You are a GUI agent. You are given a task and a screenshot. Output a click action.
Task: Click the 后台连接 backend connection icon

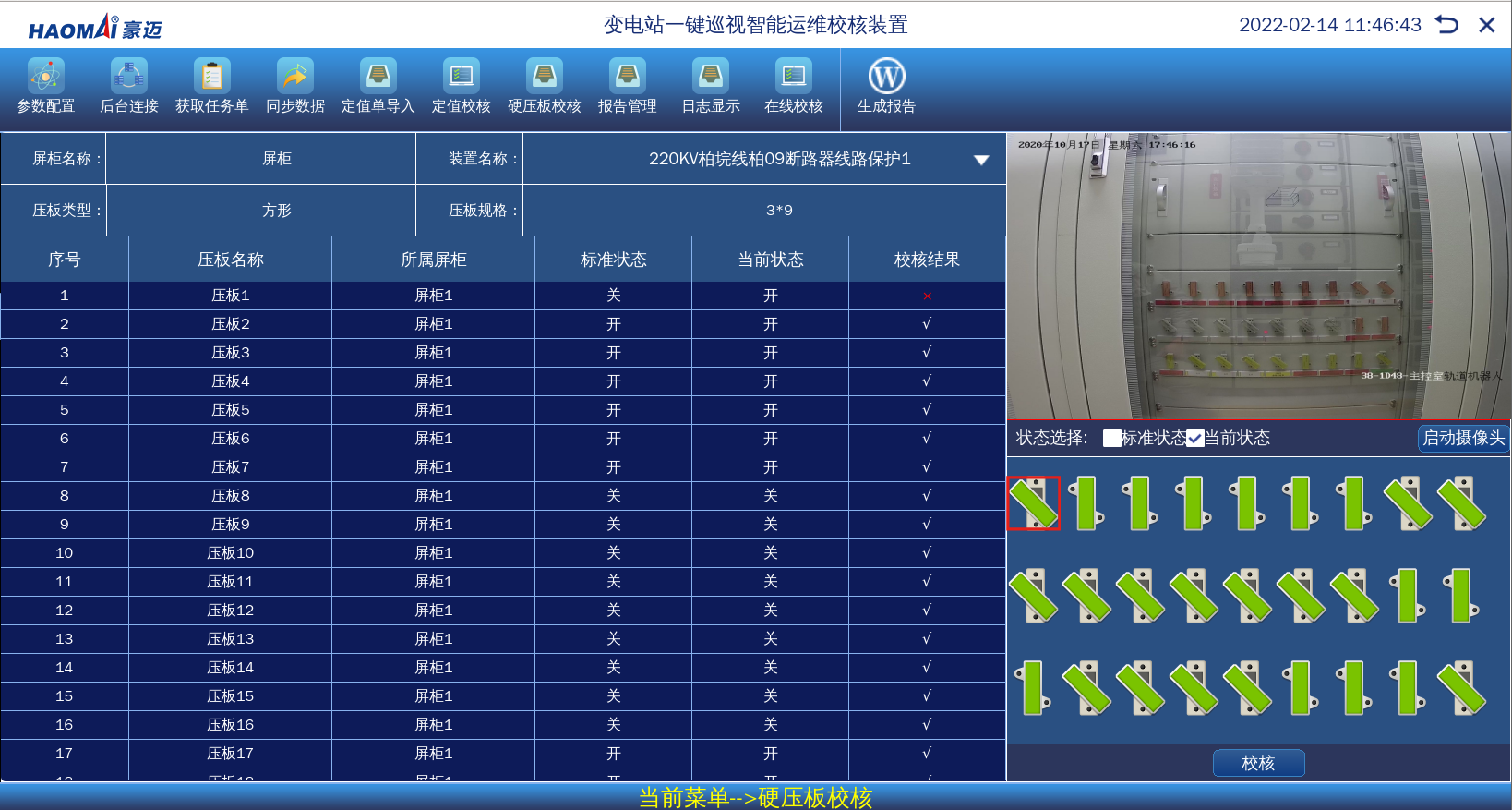click(x=128, y=78)
